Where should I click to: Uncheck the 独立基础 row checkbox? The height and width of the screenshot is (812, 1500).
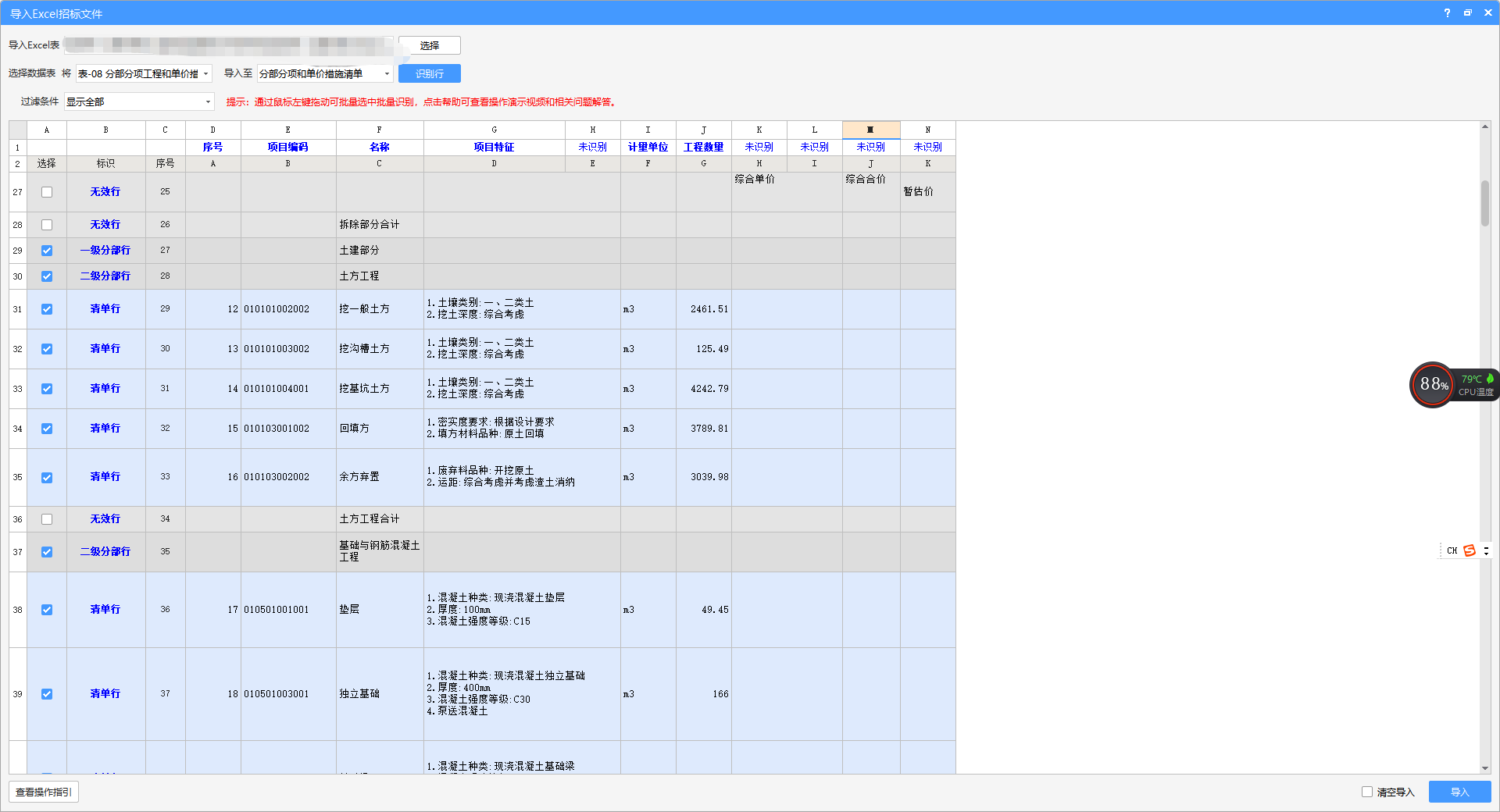pyautogui.click(x=47, y=694)
